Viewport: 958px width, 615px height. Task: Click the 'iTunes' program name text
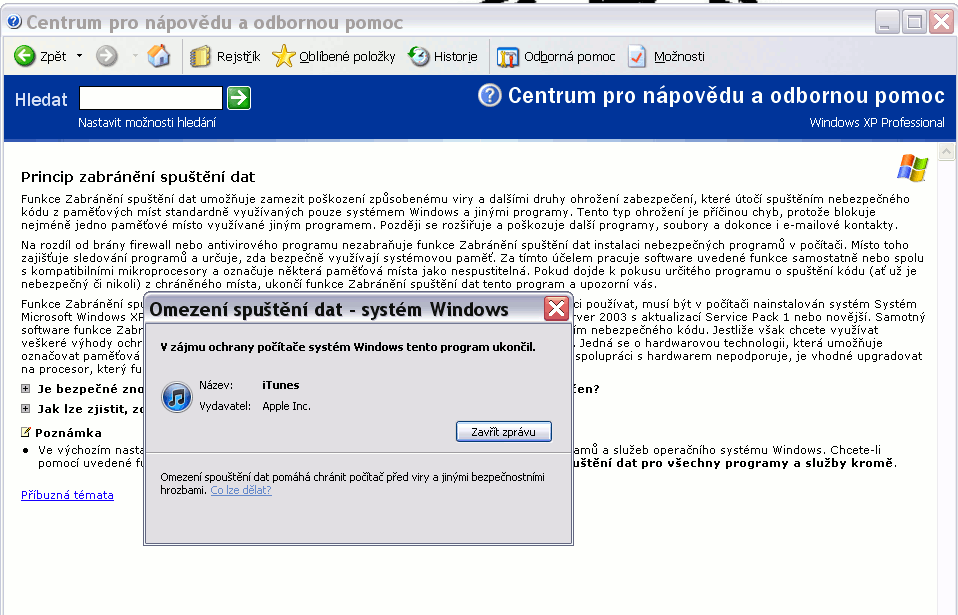coord(280,385)
